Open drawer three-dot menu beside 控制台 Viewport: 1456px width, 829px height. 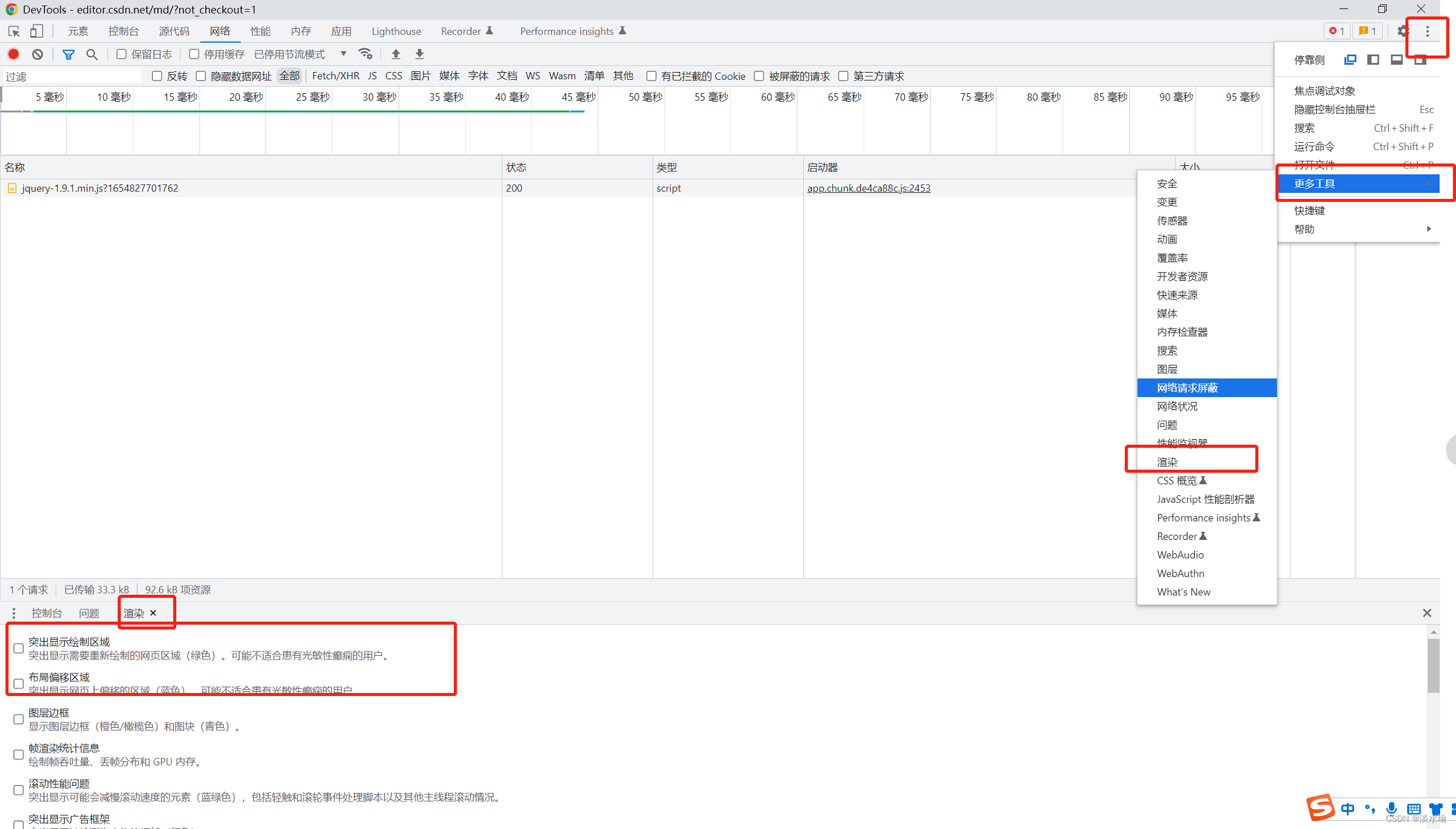(x=13, y=613)
